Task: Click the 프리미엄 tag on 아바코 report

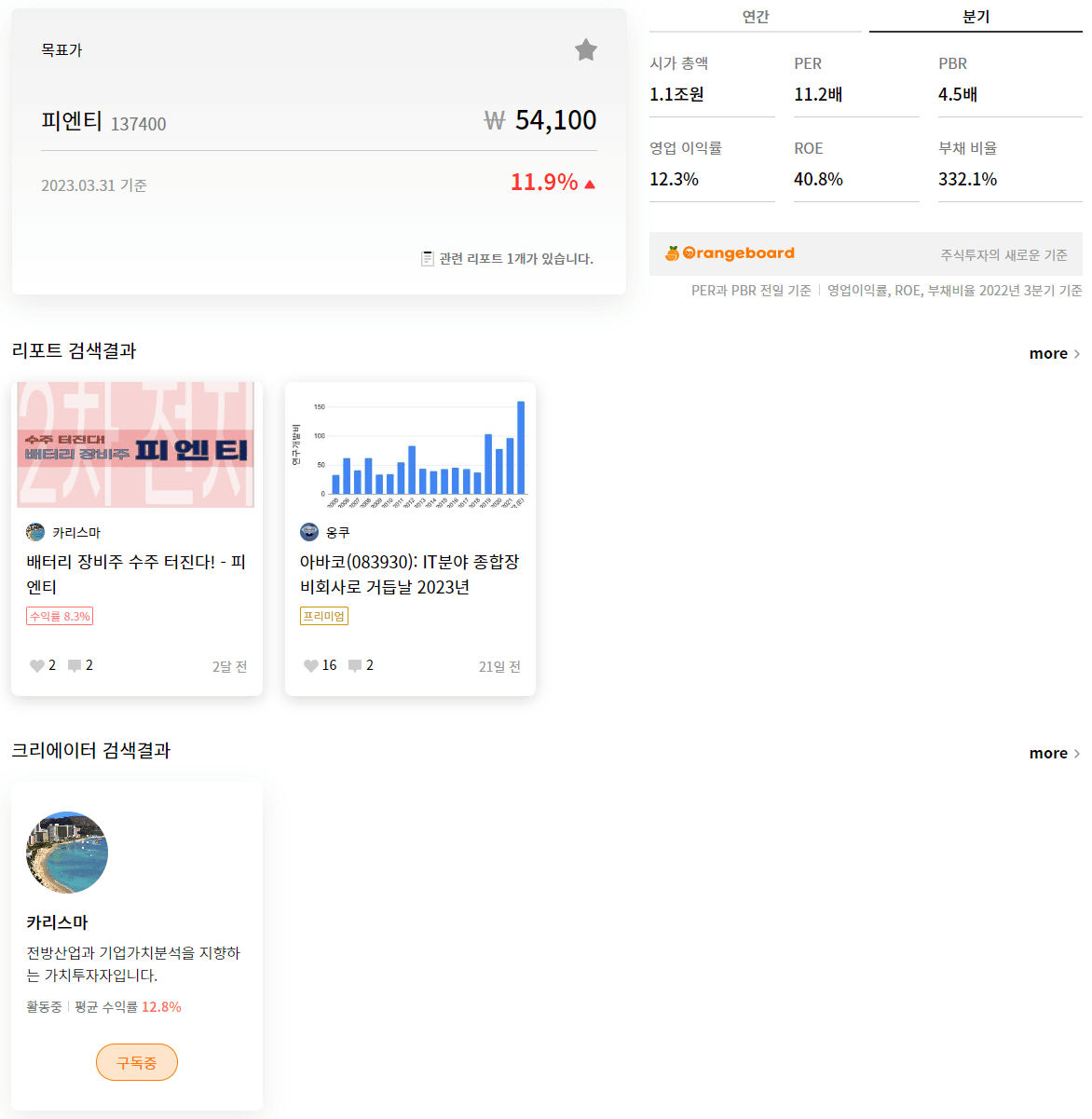Action: tap(324, 616)
